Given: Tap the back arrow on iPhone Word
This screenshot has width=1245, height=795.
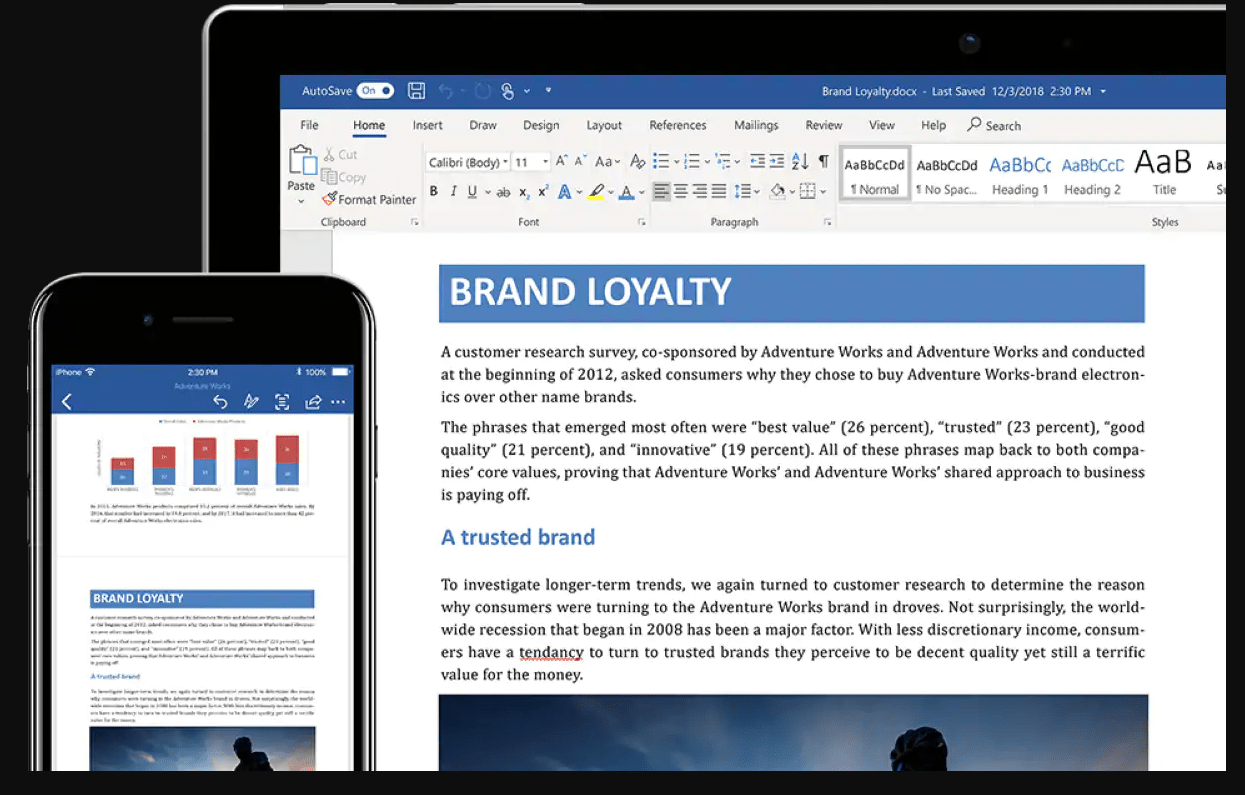Looking at the screenshot, I should (x=67, y=402).
